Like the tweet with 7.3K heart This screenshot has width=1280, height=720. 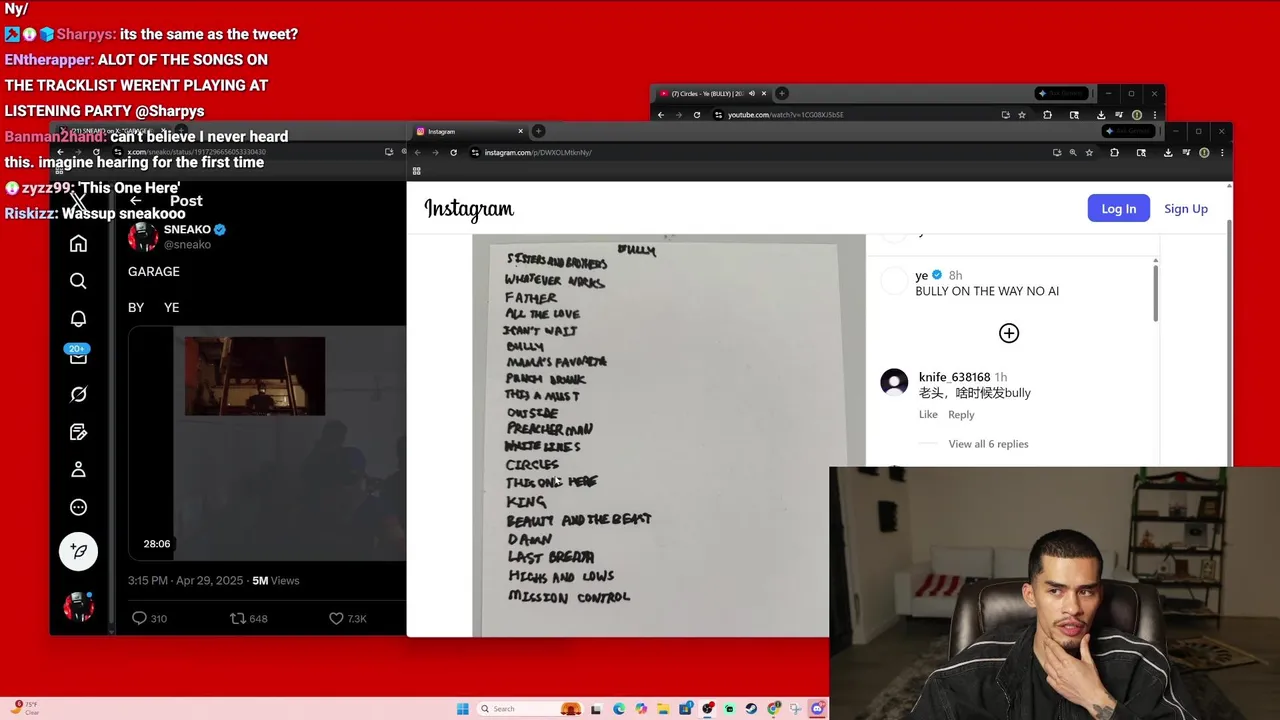[336, 618]
